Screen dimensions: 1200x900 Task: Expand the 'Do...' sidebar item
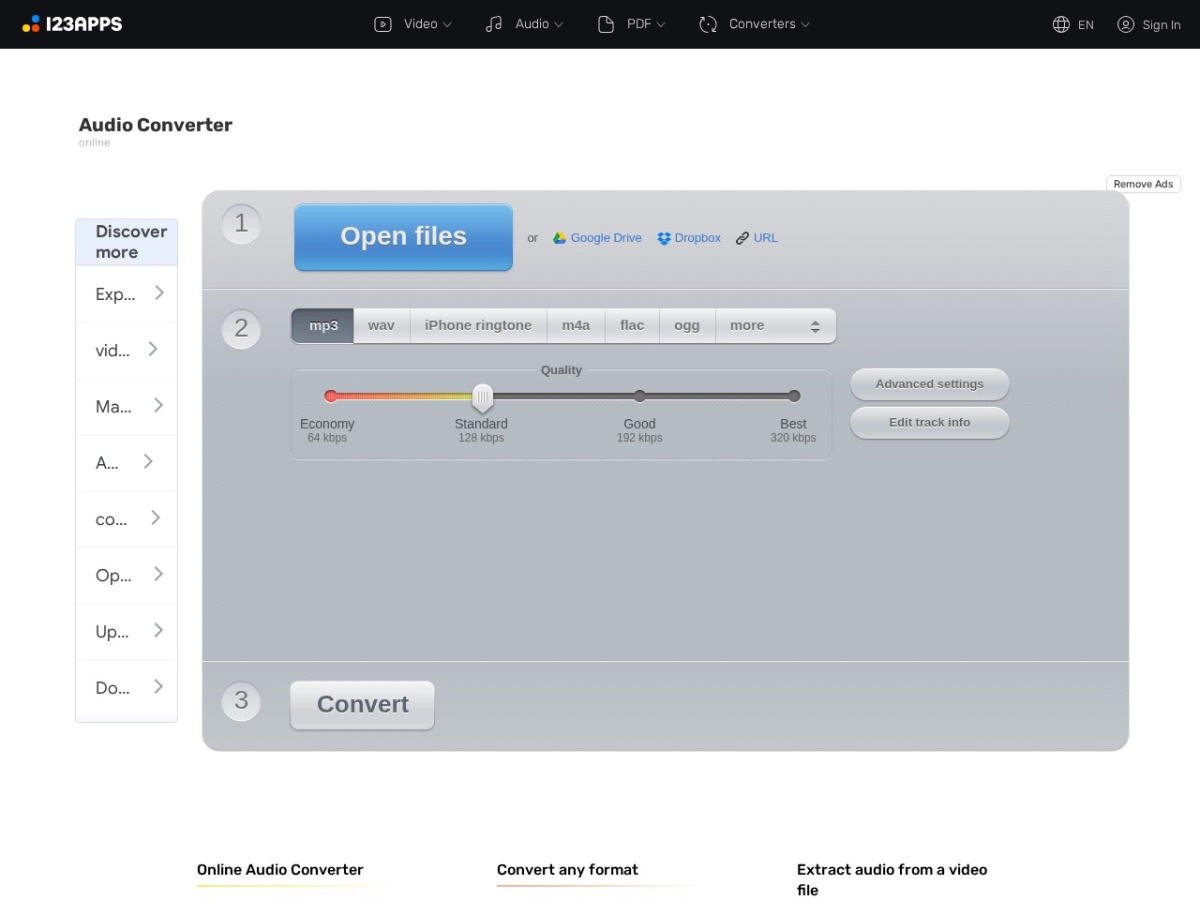point(127,687)
